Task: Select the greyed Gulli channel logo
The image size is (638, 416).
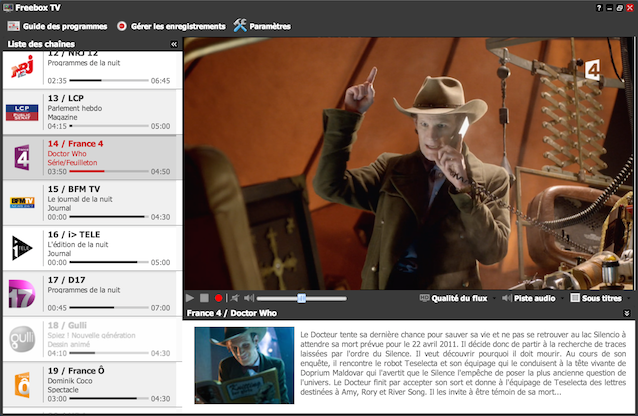Action: [x=22, y=339]
